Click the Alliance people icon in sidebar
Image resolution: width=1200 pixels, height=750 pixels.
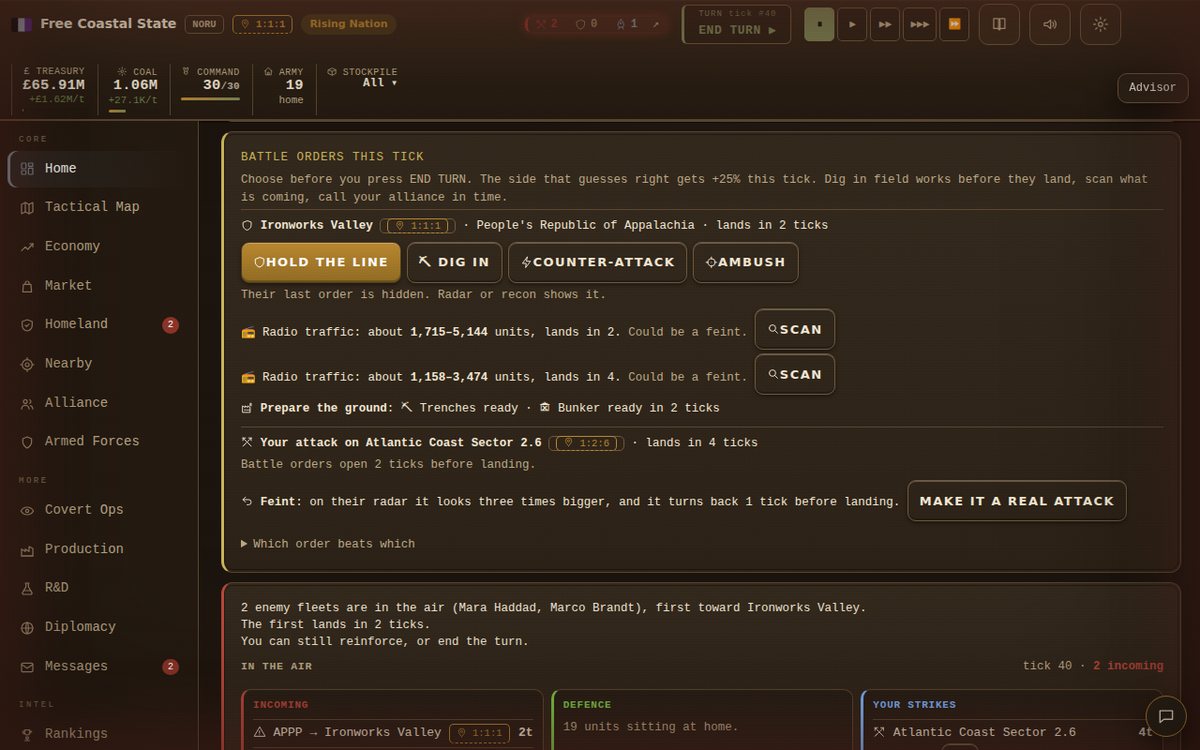[27, 403]
